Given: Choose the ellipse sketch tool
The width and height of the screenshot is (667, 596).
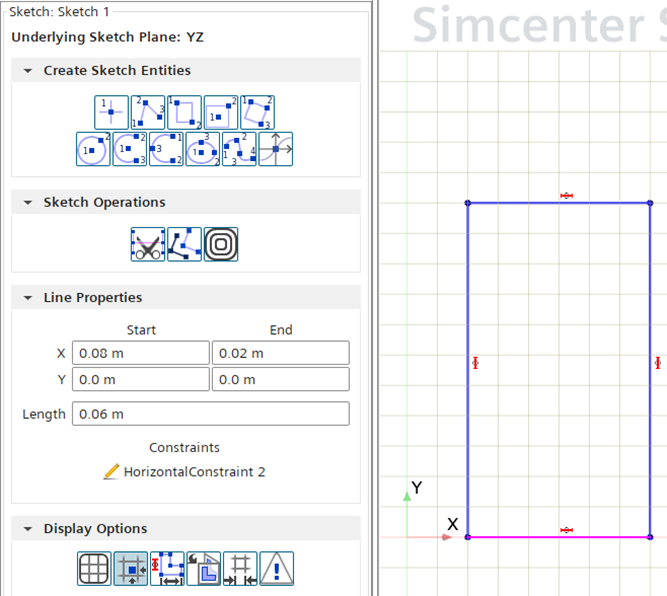Looking at the screenshot, I should (x=203, y=149).
